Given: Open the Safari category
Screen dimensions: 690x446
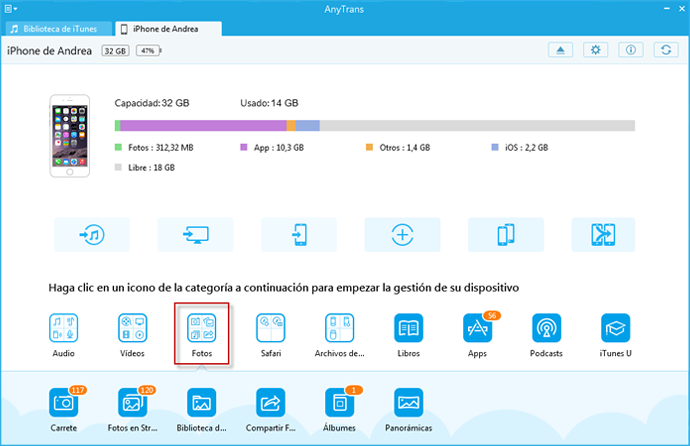Looking at the screenshot, I should [271, 328].
